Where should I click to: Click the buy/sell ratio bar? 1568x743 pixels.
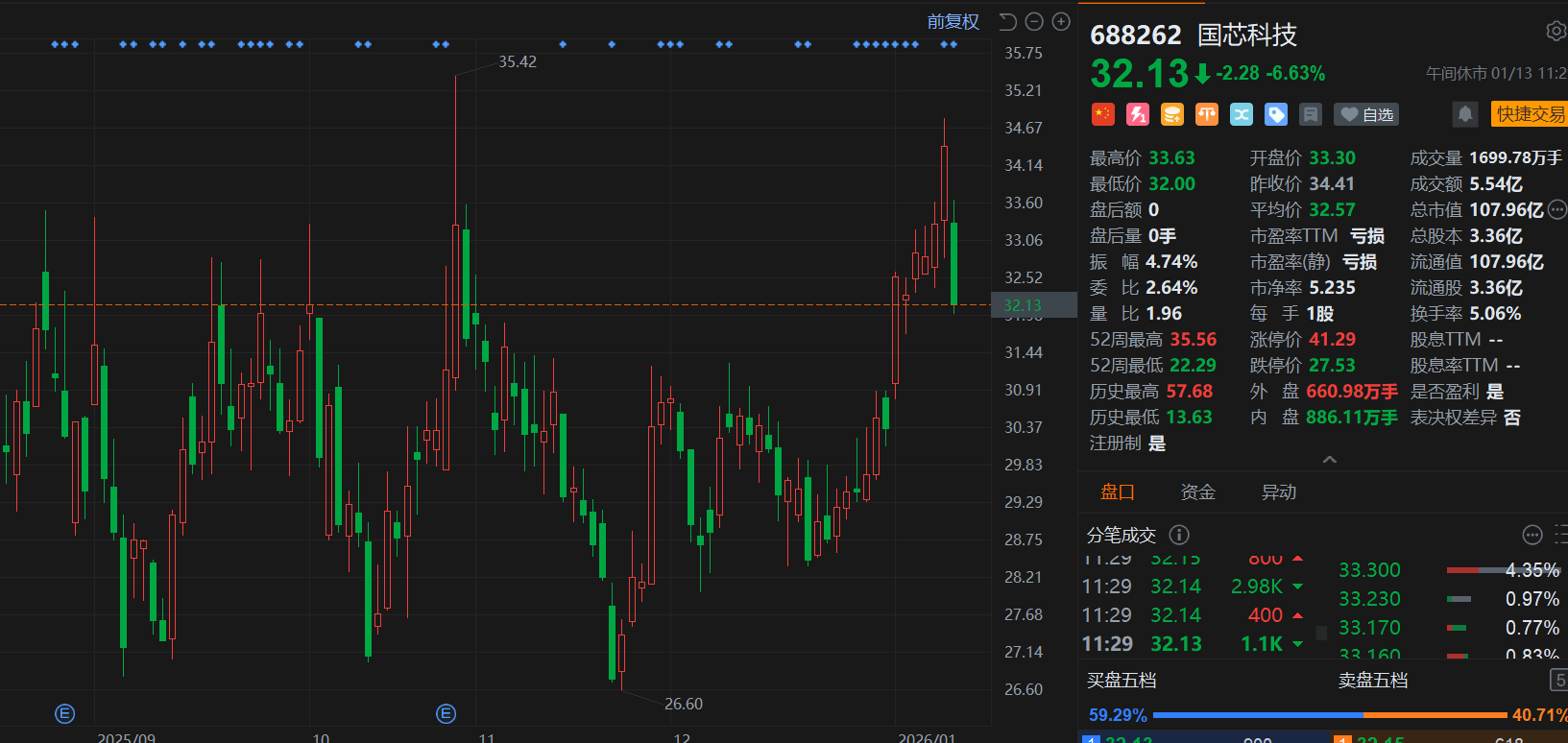point(1329,715)
